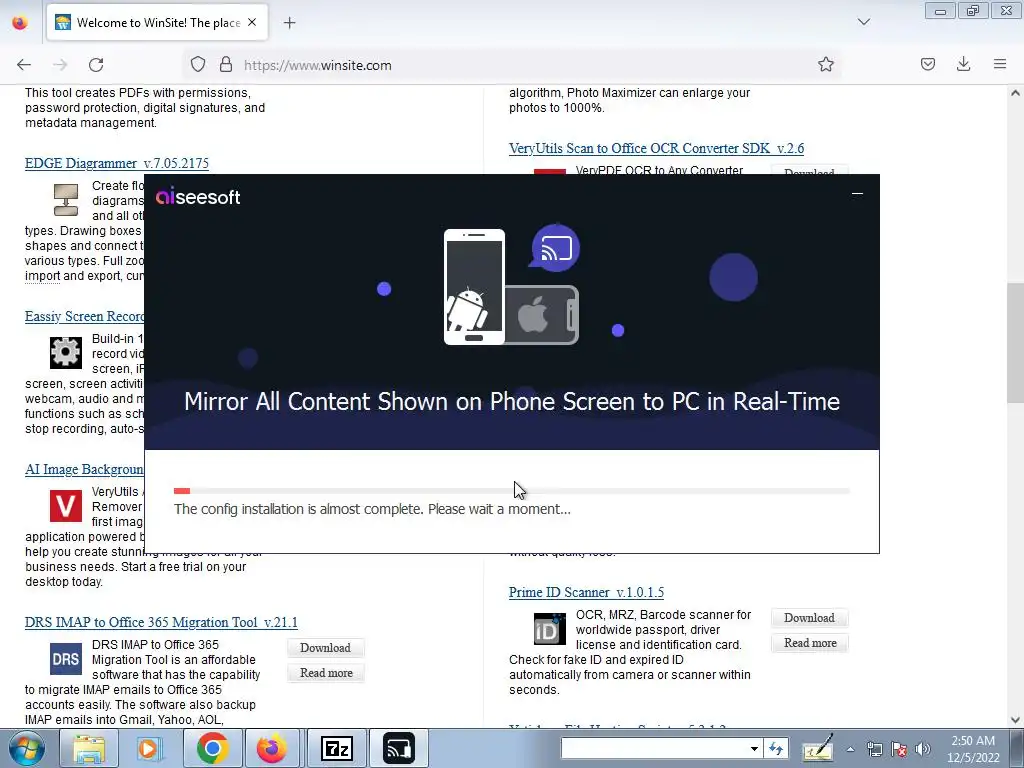Select the Welcome to WinSite tab
The width and height of the screenshot is (1024, 768).
pos(157,23)
